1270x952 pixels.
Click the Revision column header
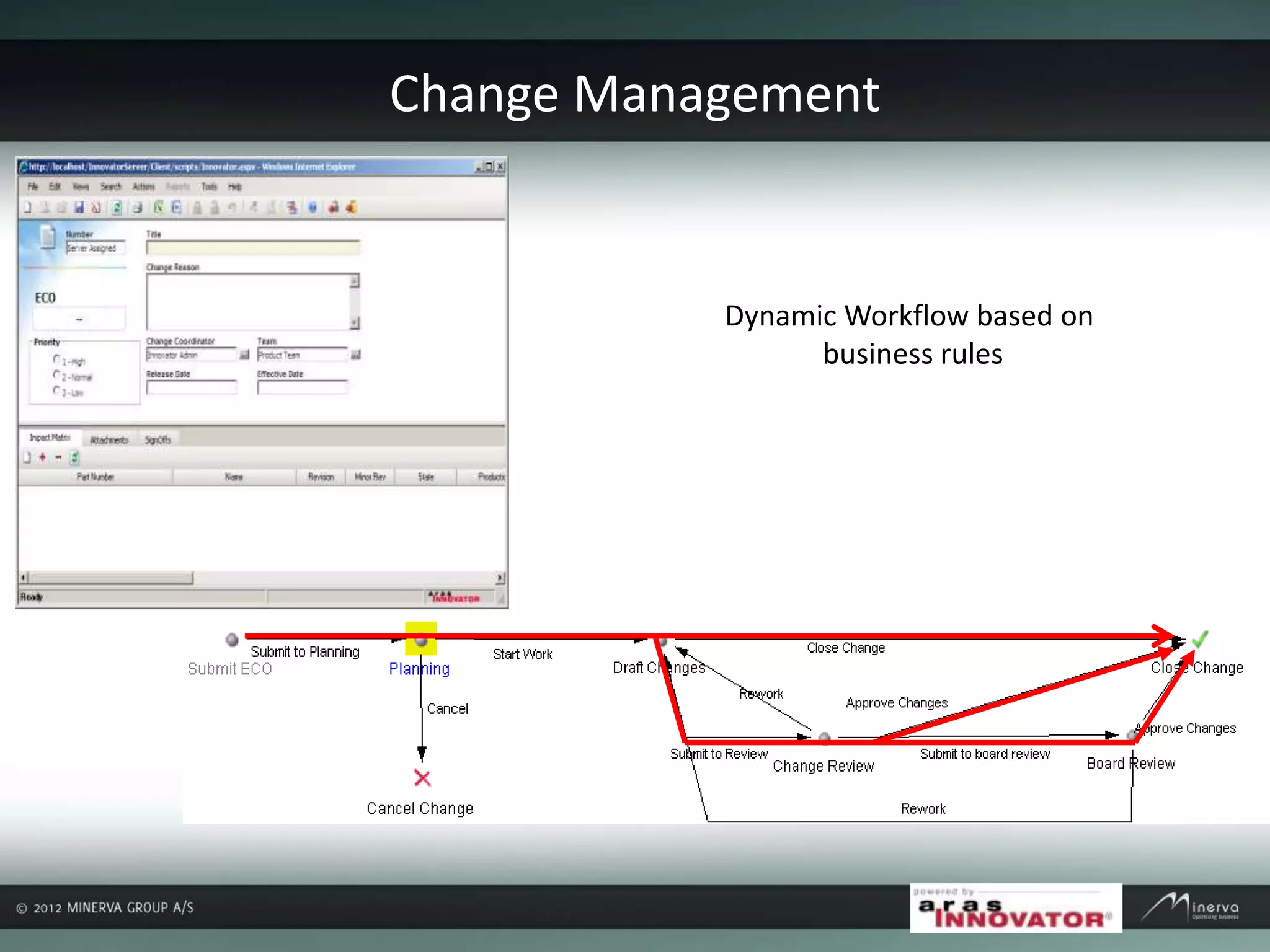321,477
